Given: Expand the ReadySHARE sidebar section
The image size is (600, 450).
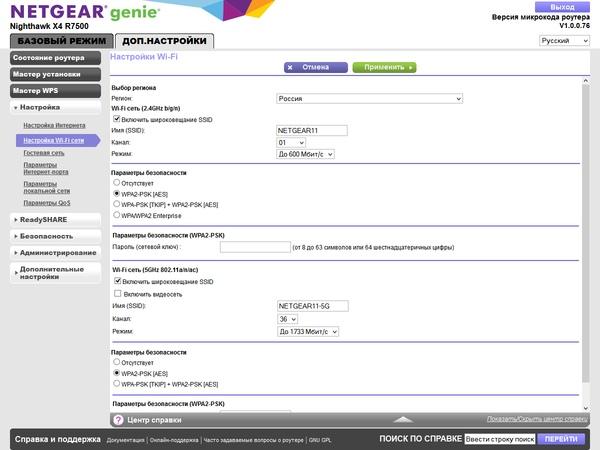Looking at the screenshot, I should (55, 220).
